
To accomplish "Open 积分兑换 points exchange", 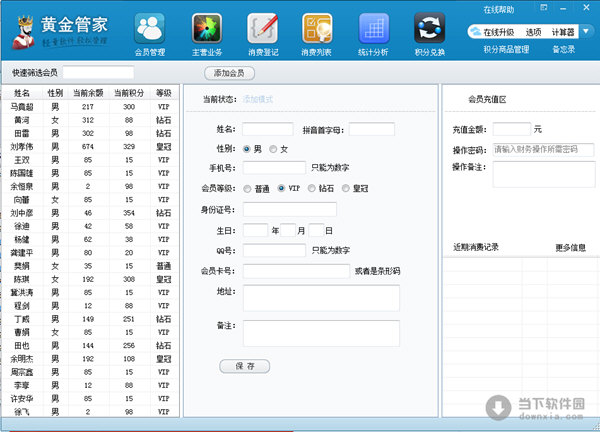I will pos(430,32).
